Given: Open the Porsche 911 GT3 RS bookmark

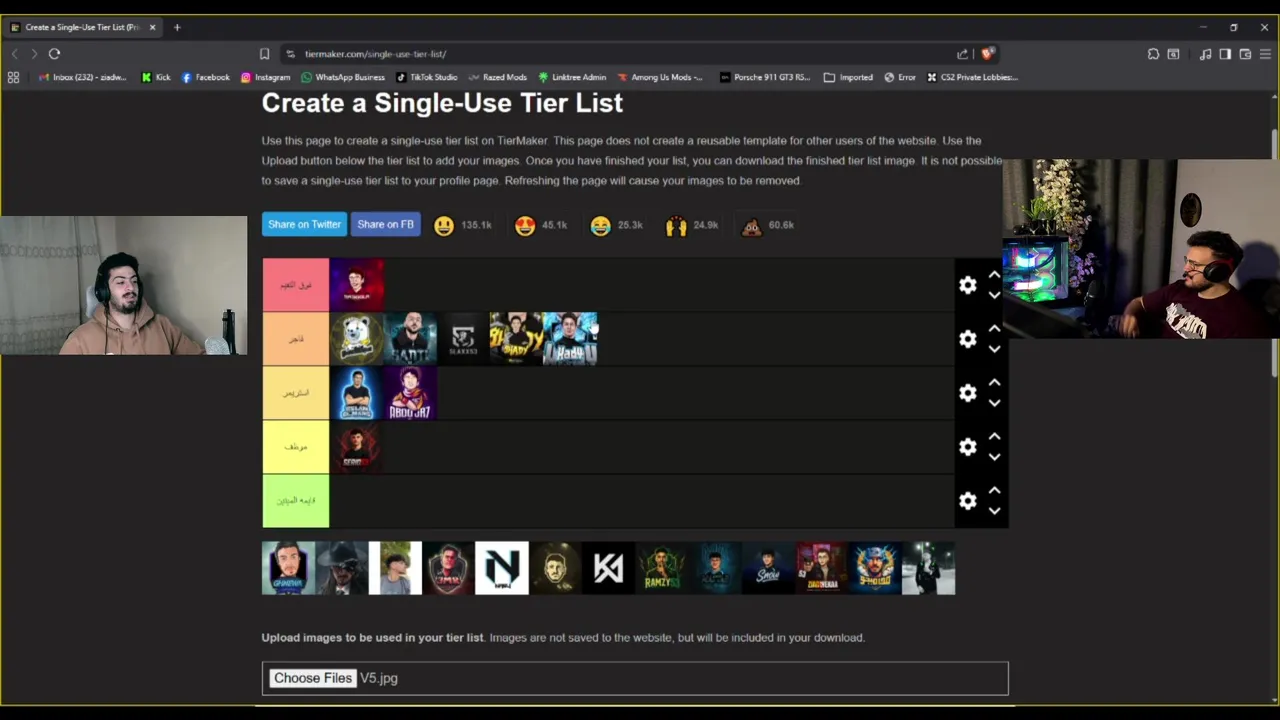Looking at the screenshot, I should tap(765, 77).
